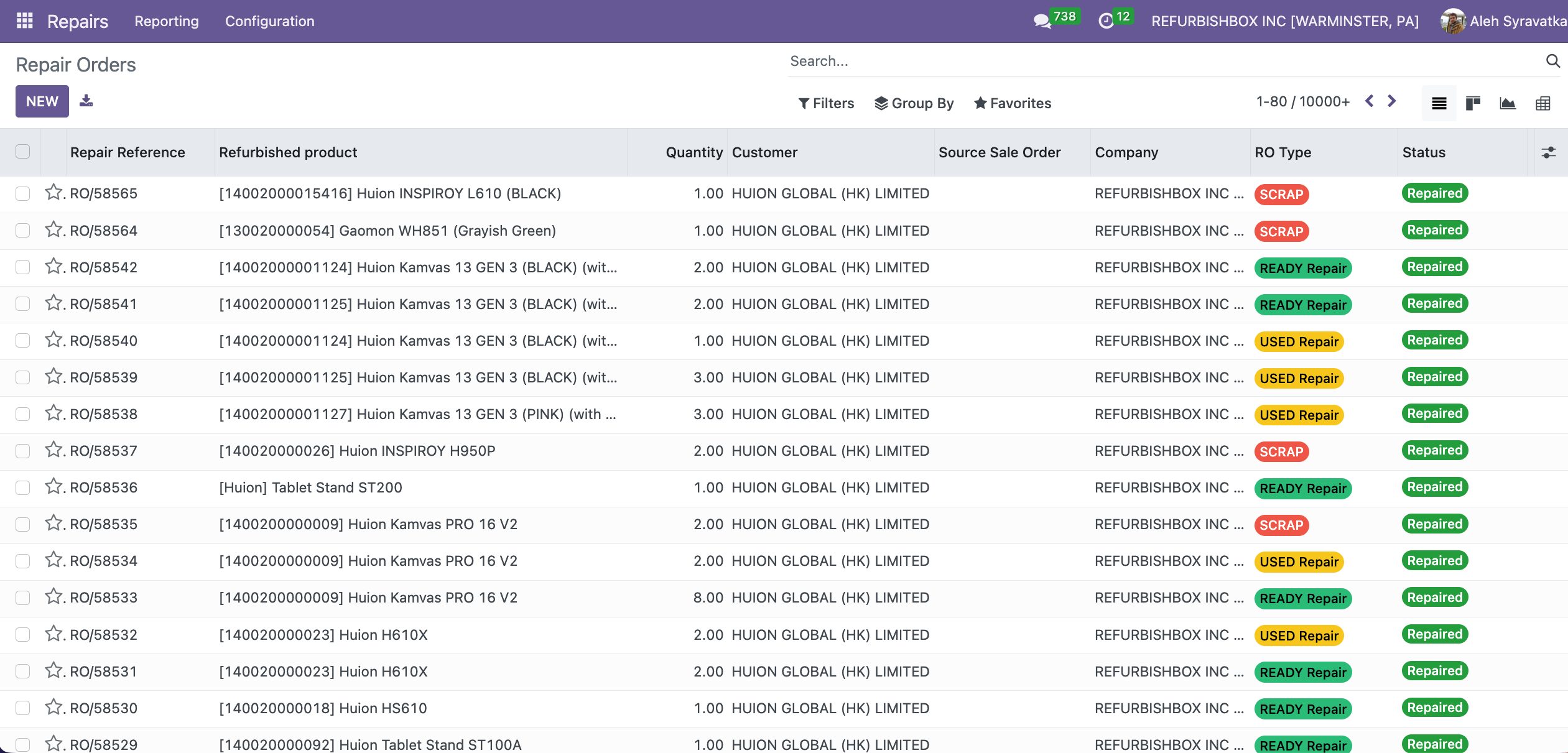
Task: Create a NEW repair order
Action: coord(42,101)
